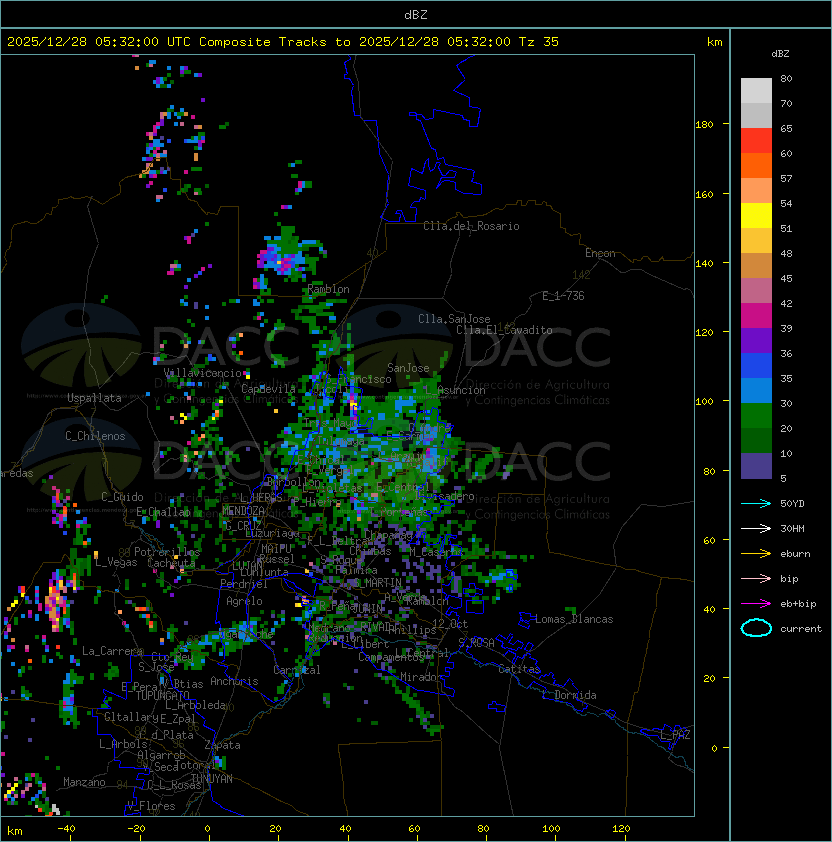Image resolution: width=832 pixels, height=842 pixels.
Task: Click the red swatch between 65 and 60
Action: tap(756, 141)
